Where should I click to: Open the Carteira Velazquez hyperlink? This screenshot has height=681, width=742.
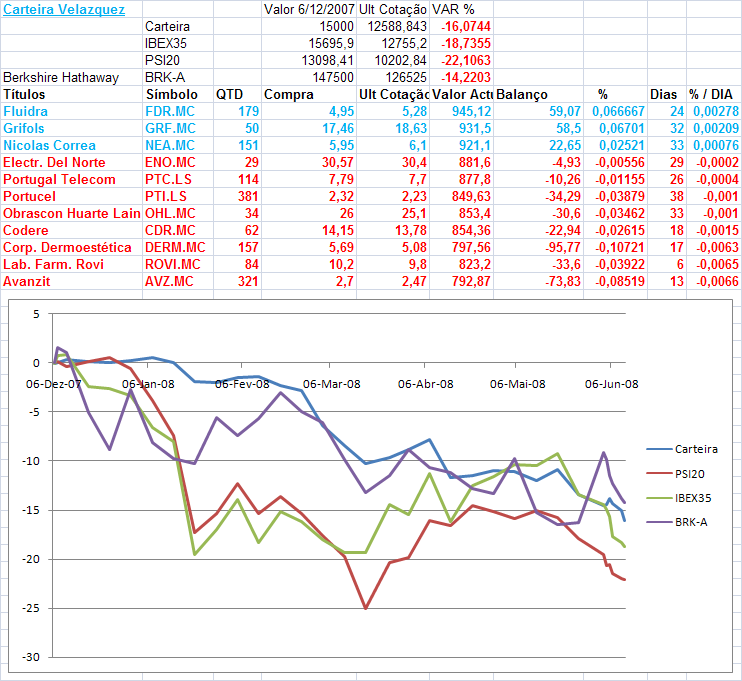[64, 9]
